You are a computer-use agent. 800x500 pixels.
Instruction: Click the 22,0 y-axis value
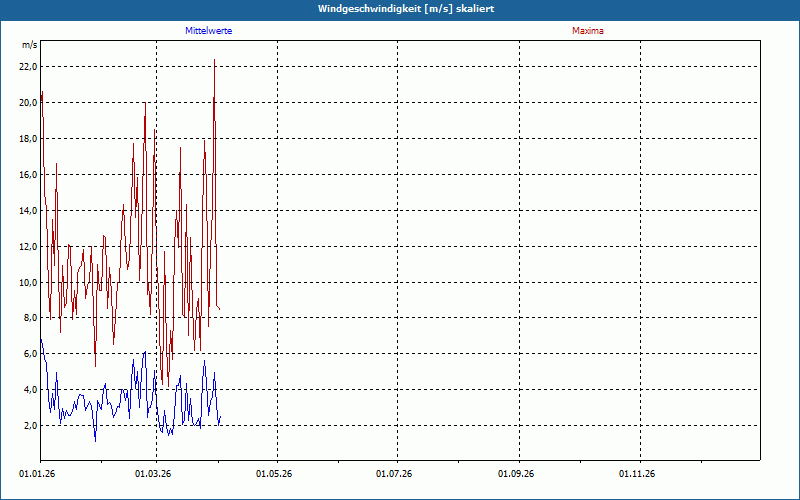click(x=28, y=67)
